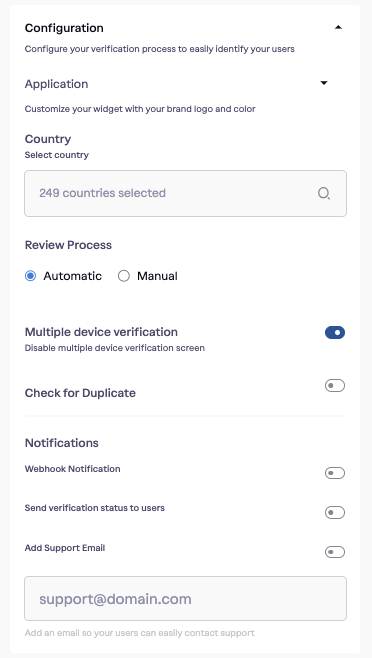372x658 pixels.
Task: Click the Configuration heading
Action: [x=64, y=28]
